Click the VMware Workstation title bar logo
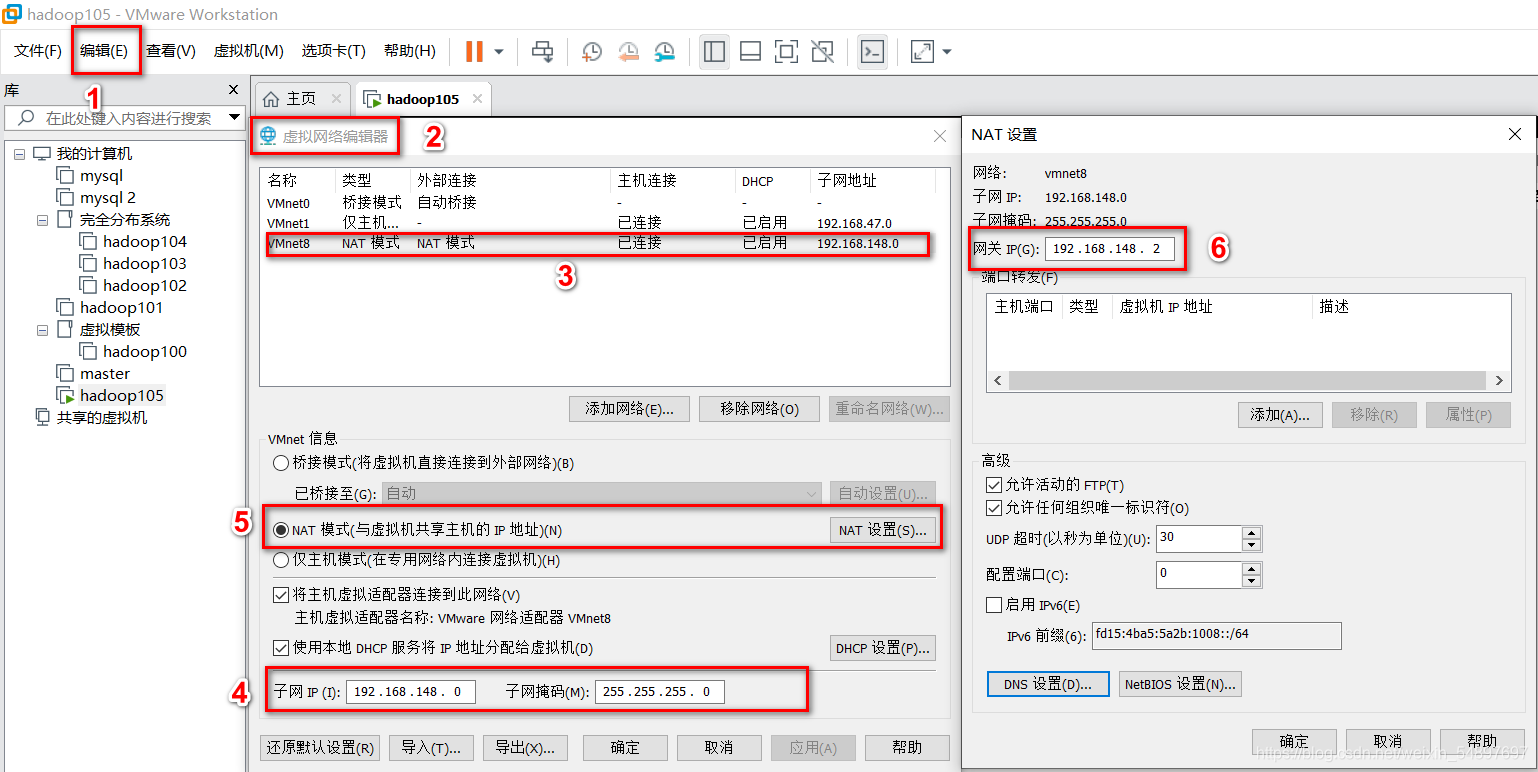The width and height of the screenshot is (1538, 772). (14, 15)
